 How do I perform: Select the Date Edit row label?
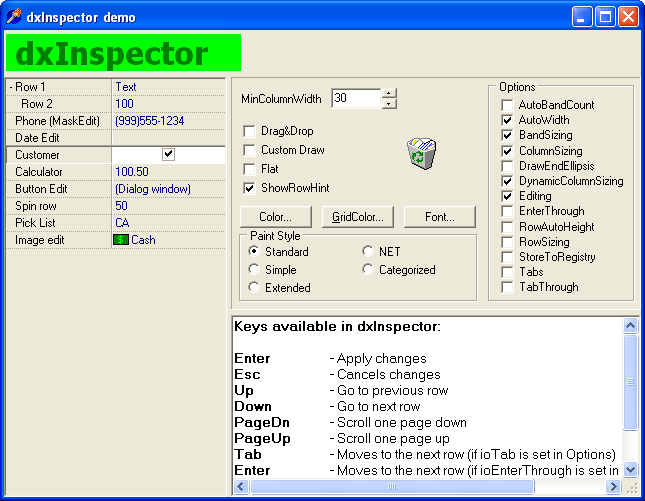coord(37,138)
